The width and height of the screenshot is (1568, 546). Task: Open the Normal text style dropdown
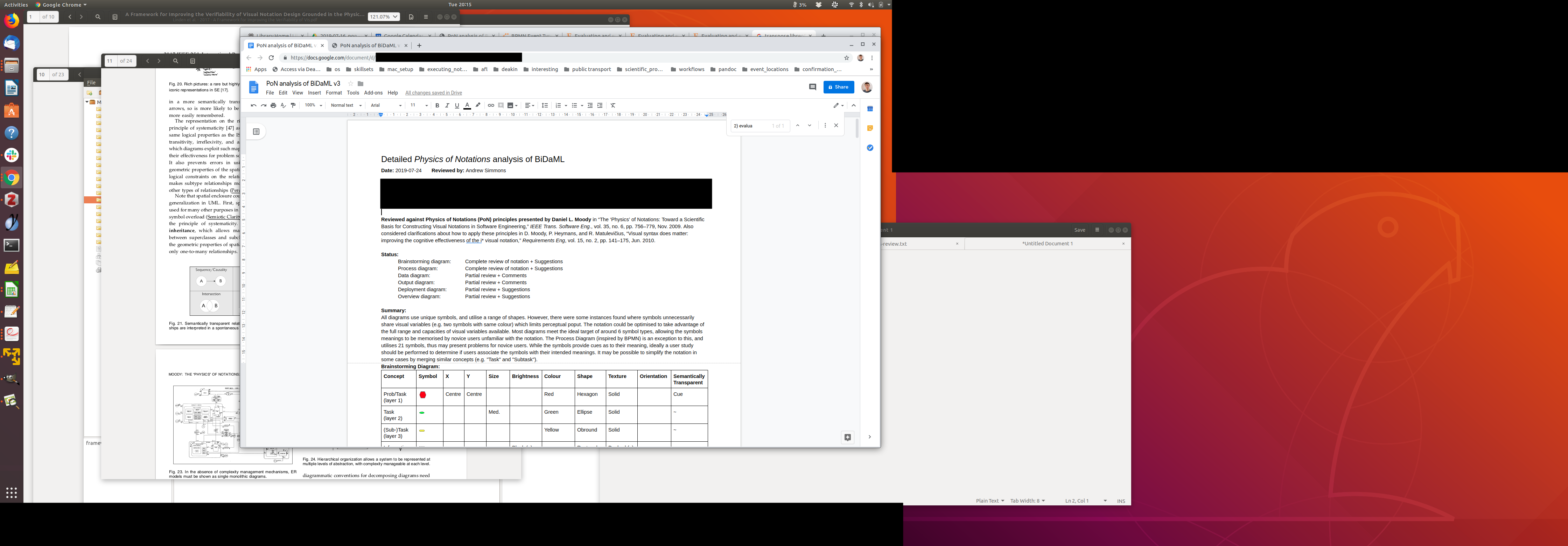(x=346, y=105)
